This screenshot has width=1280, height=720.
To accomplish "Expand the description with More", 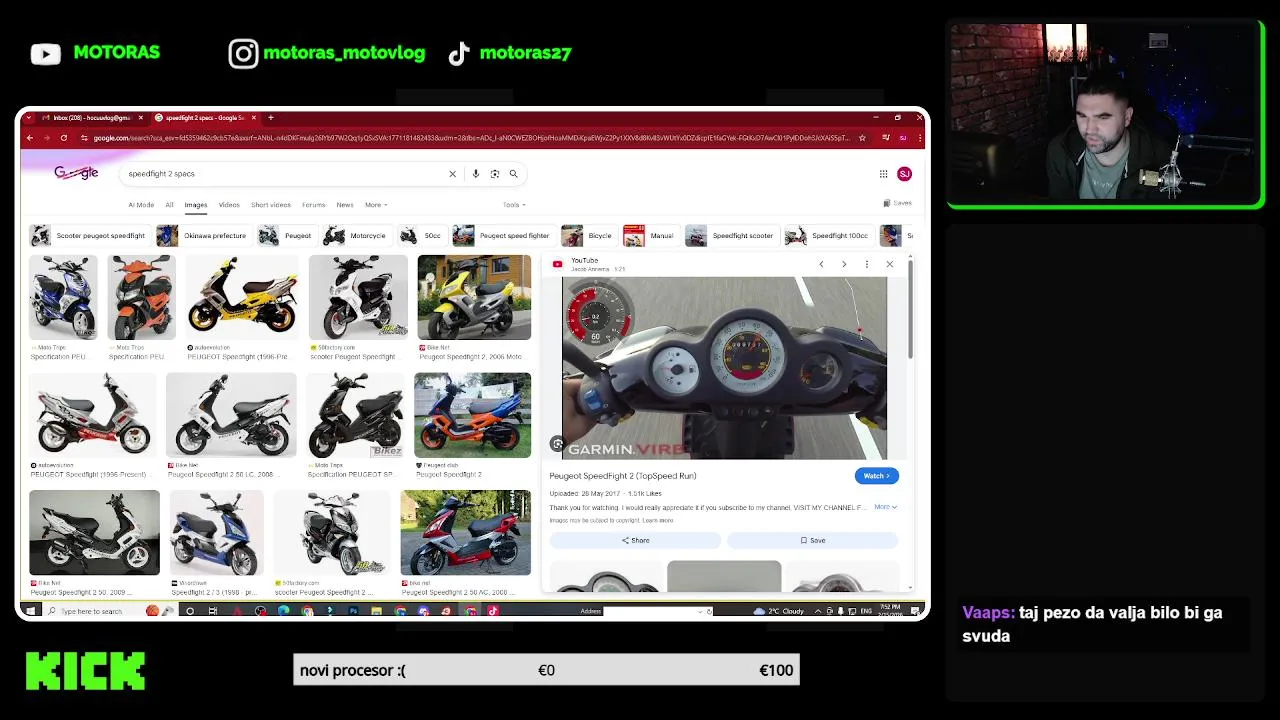I will 885,507.
